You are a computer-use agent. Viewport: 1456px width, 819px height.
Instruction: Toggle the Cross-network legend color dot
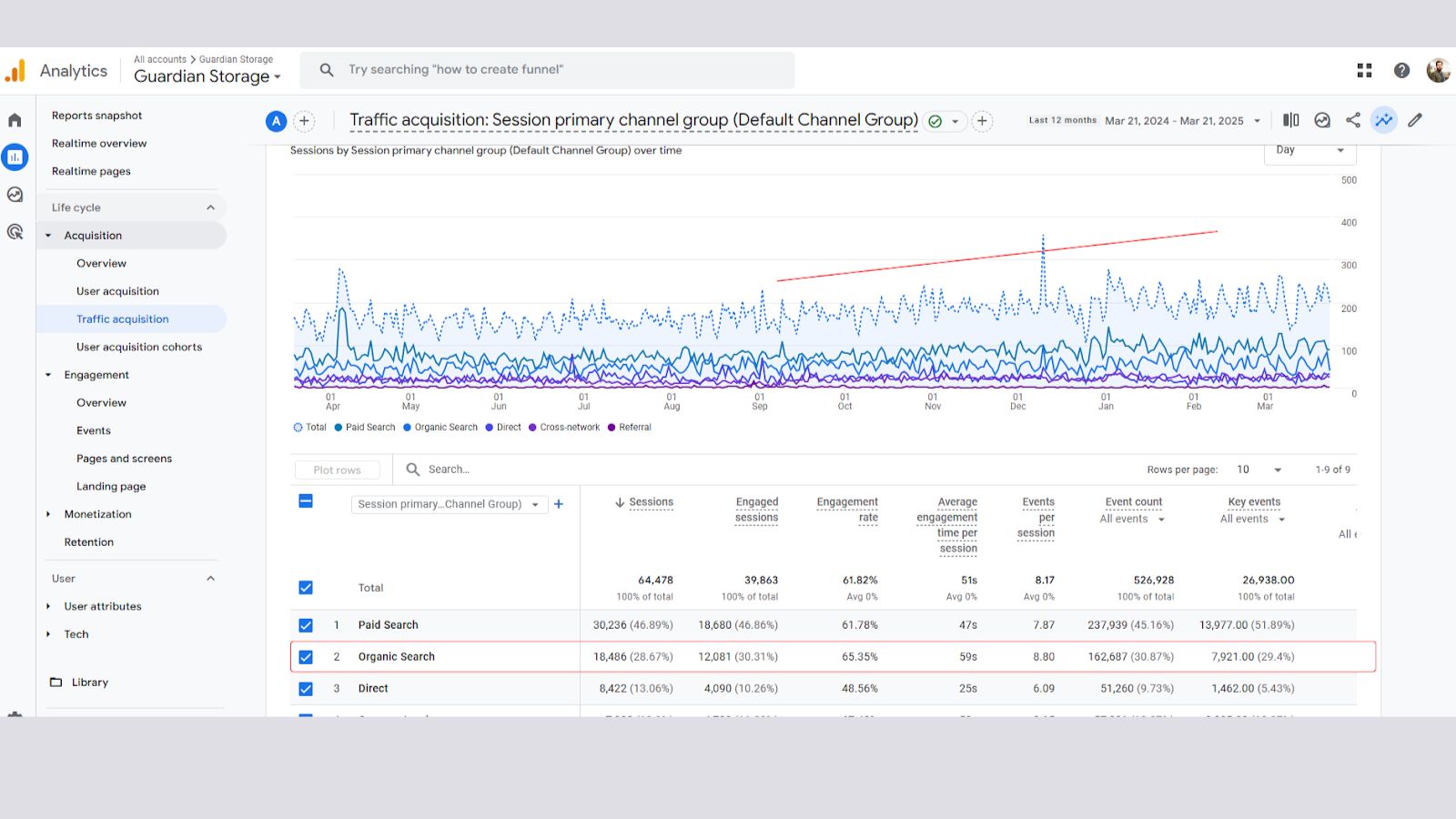point(532,428)
